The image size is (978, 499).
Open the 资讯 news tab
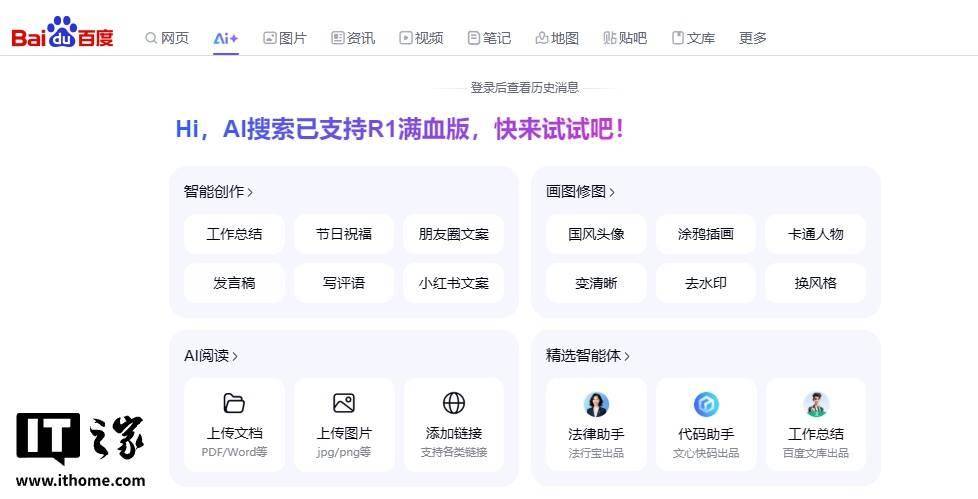coord(353,38)
